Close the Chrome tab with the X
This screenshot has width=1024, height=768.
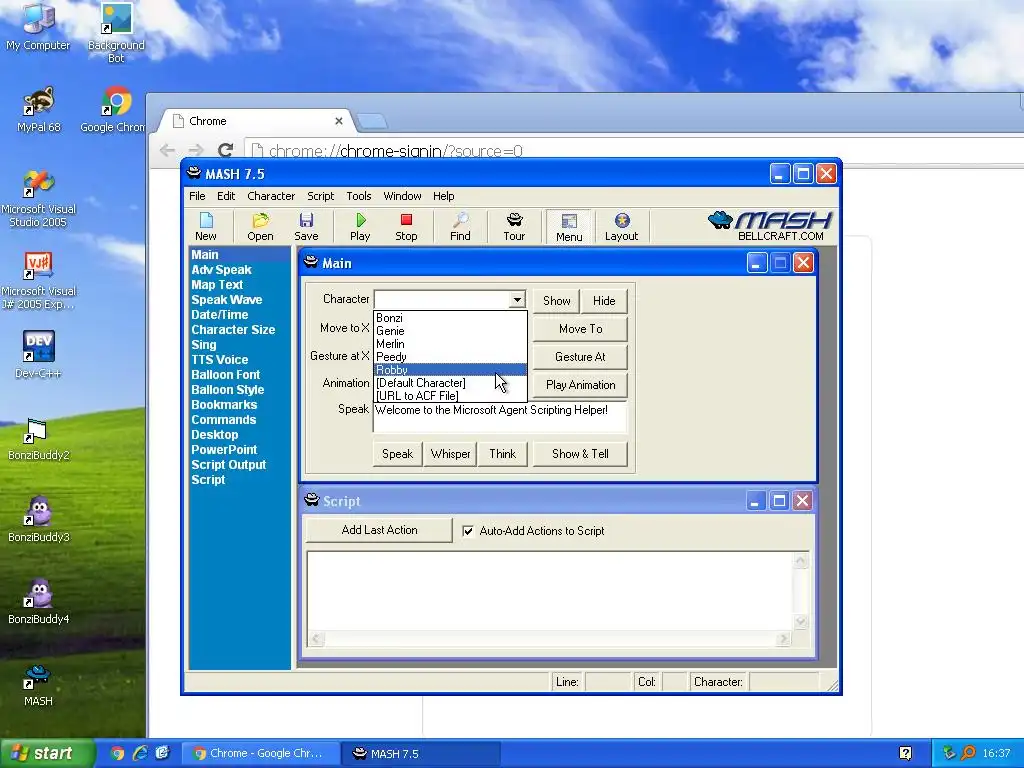pos(339,121)
